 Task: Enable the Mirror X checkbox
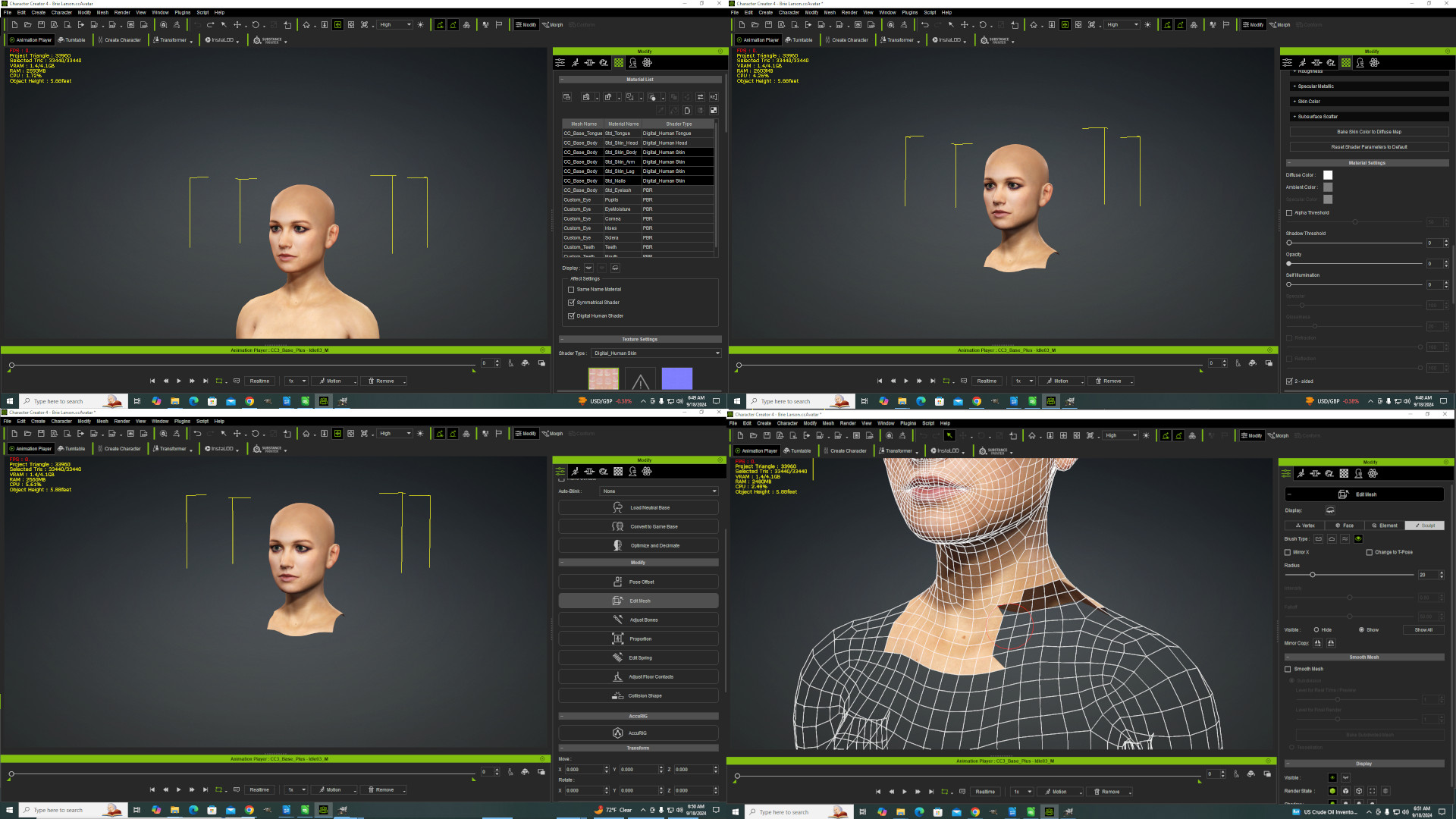coord(1288,553)
